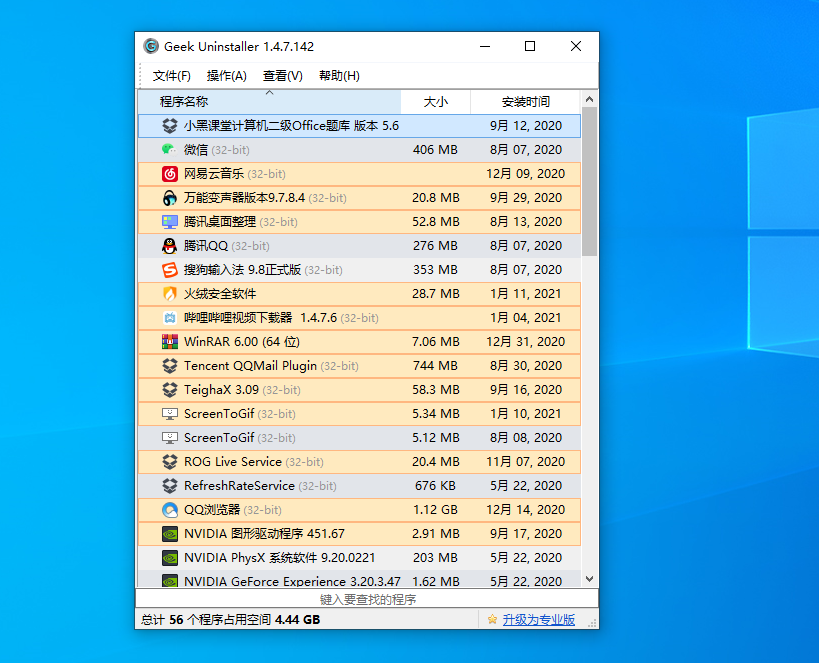Click the RefreshRateService icon
The height and width of the screenshot is (663, 819).
[170, 486]
